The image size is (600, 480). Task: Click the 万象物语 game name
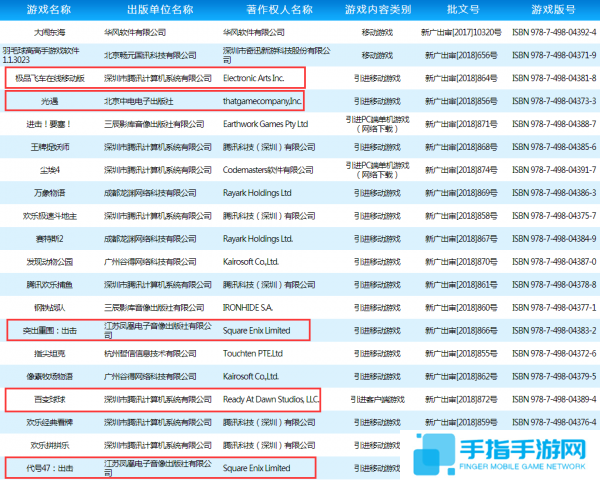[50, 192]
